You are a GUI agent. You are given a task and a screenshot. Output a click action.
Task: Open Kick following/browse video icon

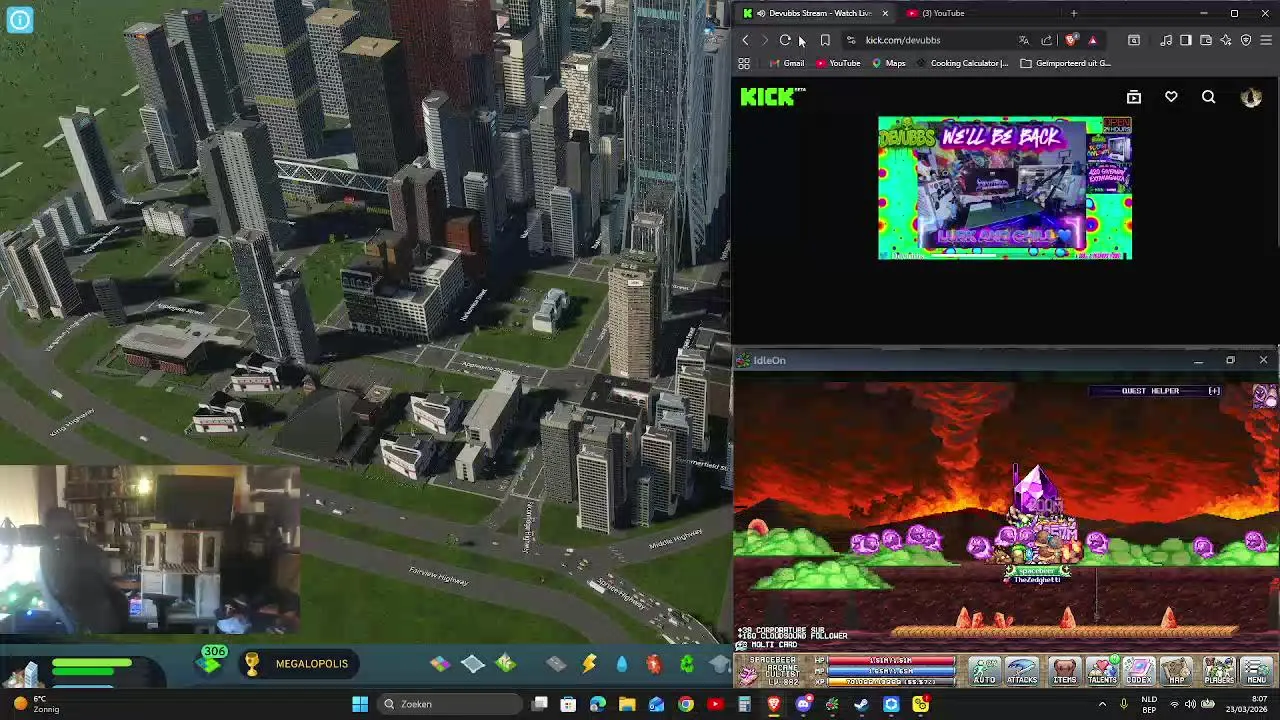pyautogui.click(x=1134, y=97)
